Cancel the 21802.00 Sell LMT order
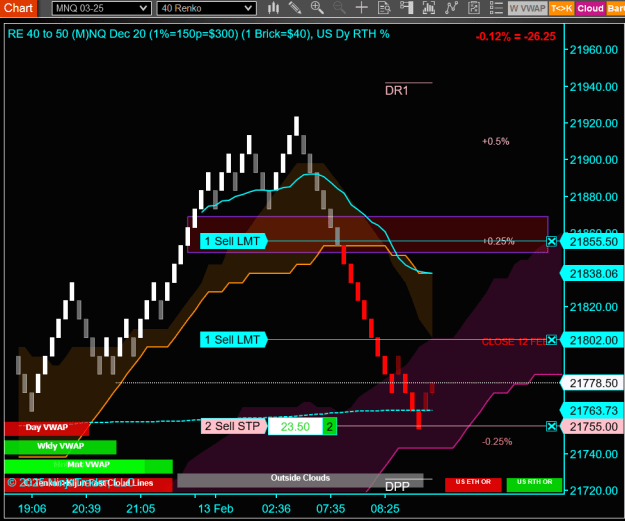The image size is (625, 521). pyautogui.click(x=552, y=340)
